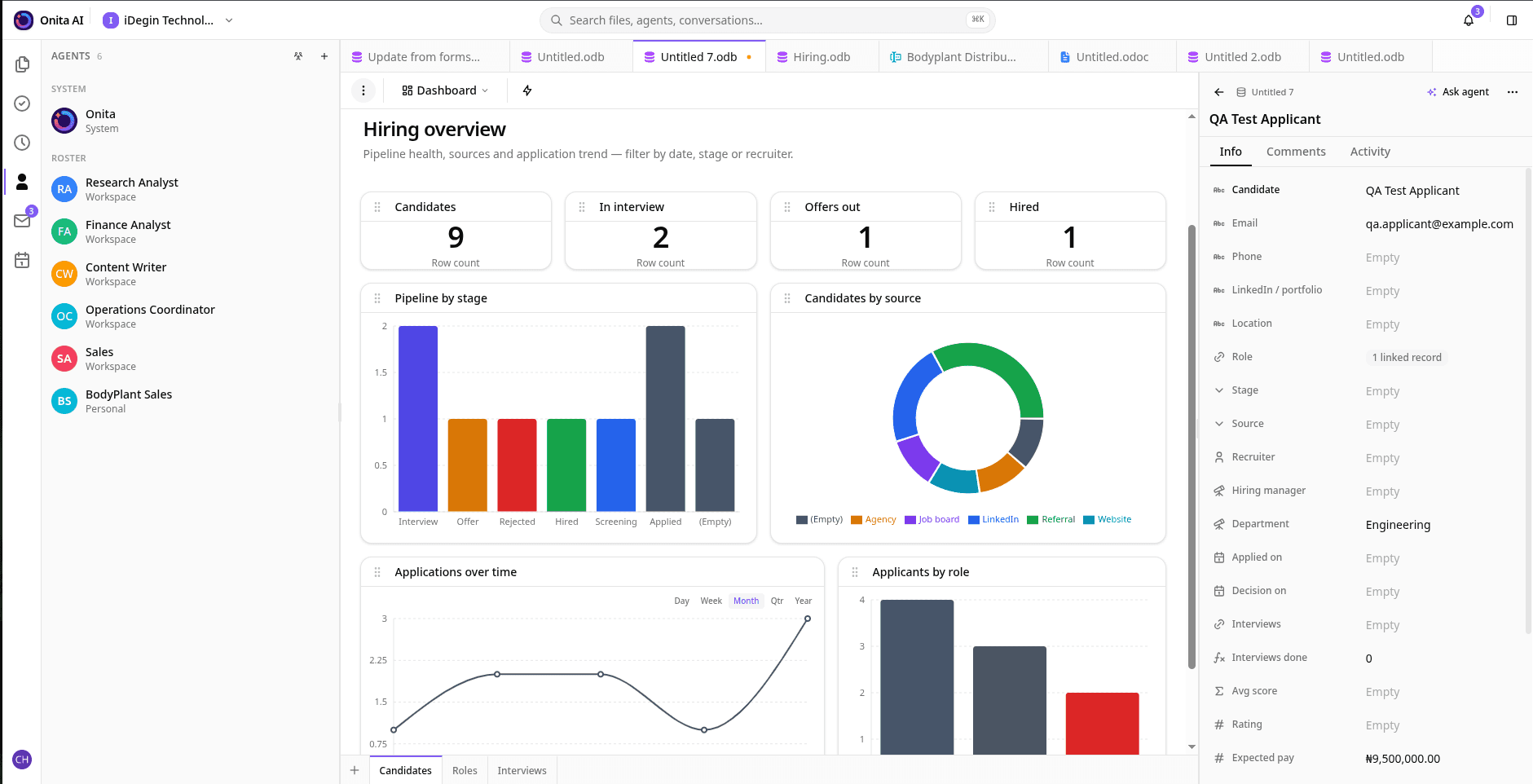The image size is (1533, 784).
Task: Click the search files input field
Action: coord(767,20)
